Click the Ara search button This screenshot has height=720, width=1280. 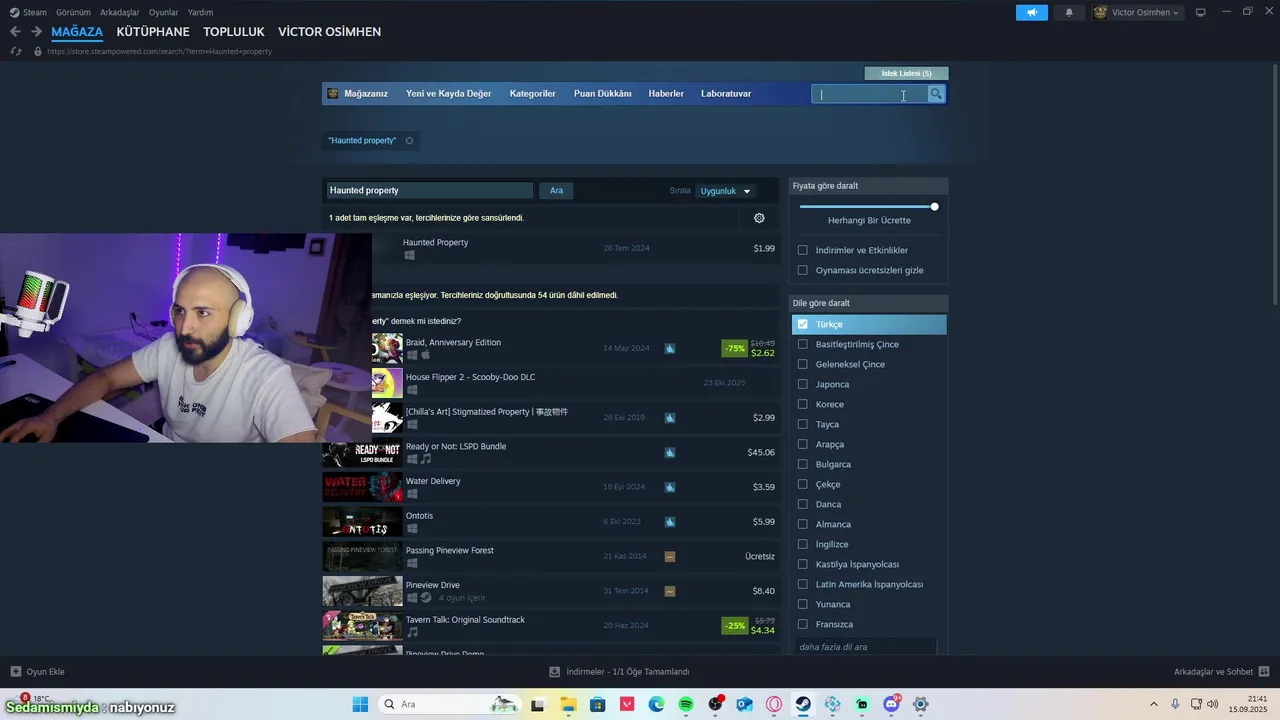556,190
